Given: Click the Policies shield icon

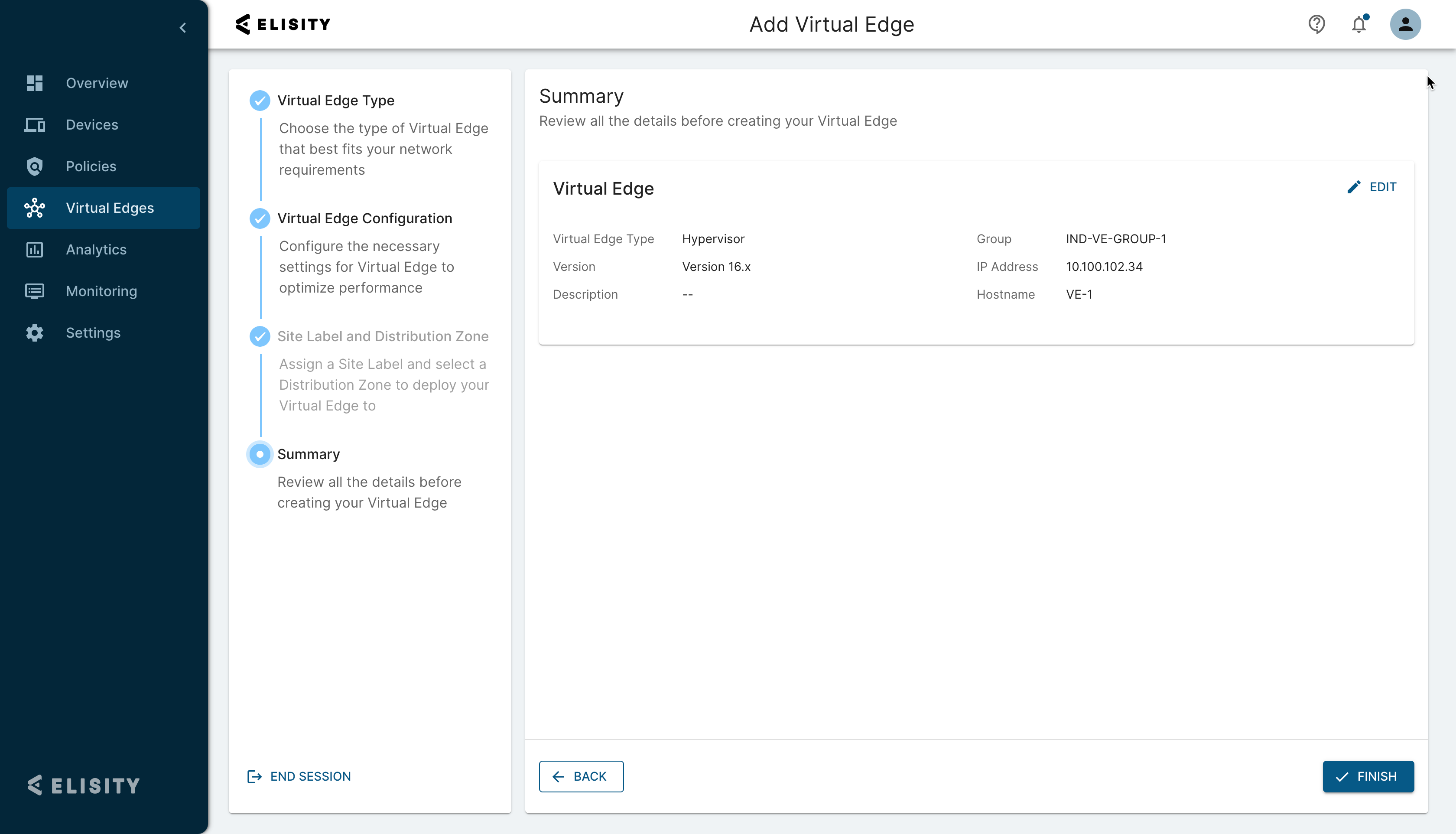Looking at the screenshot, I should click(x=34, y=166).
